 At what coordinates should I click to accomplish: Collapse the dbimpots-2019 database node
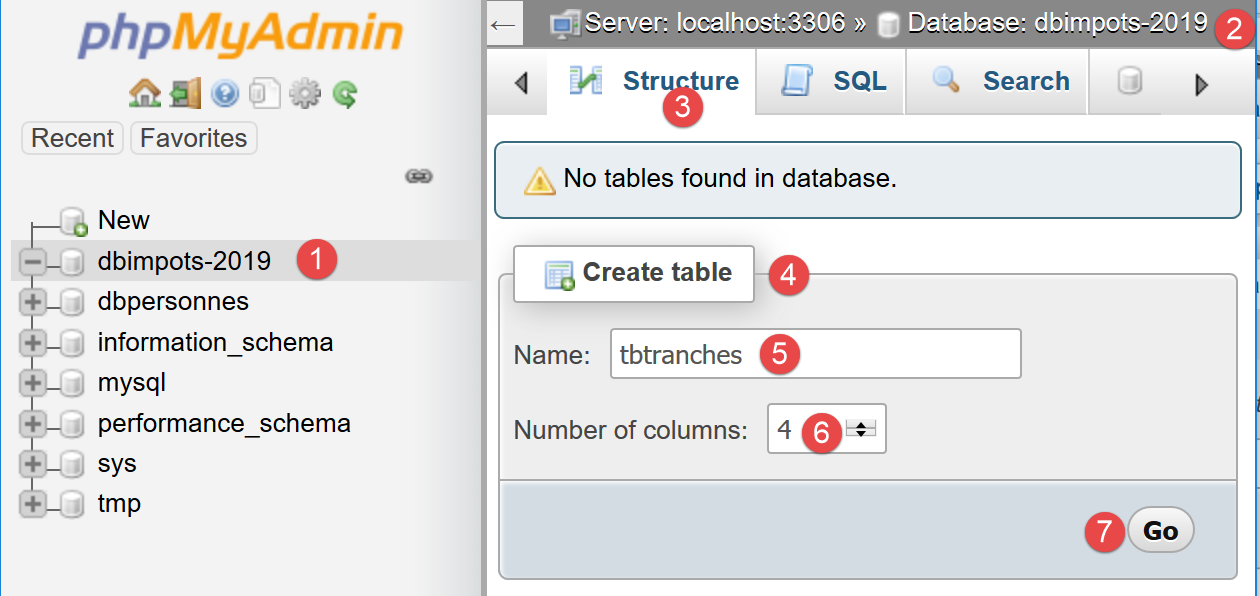[33, 262]
